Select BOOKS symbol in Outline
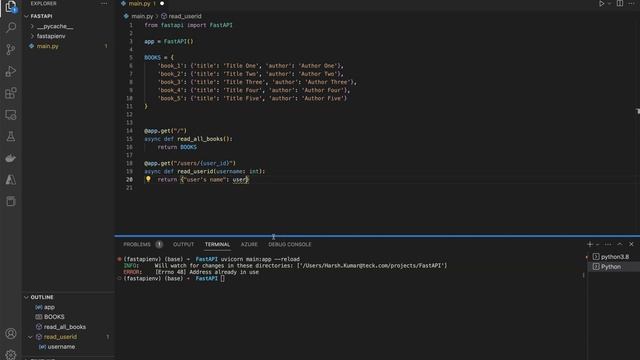The height and width of the screenshot is (360, 640). (54, 317)
